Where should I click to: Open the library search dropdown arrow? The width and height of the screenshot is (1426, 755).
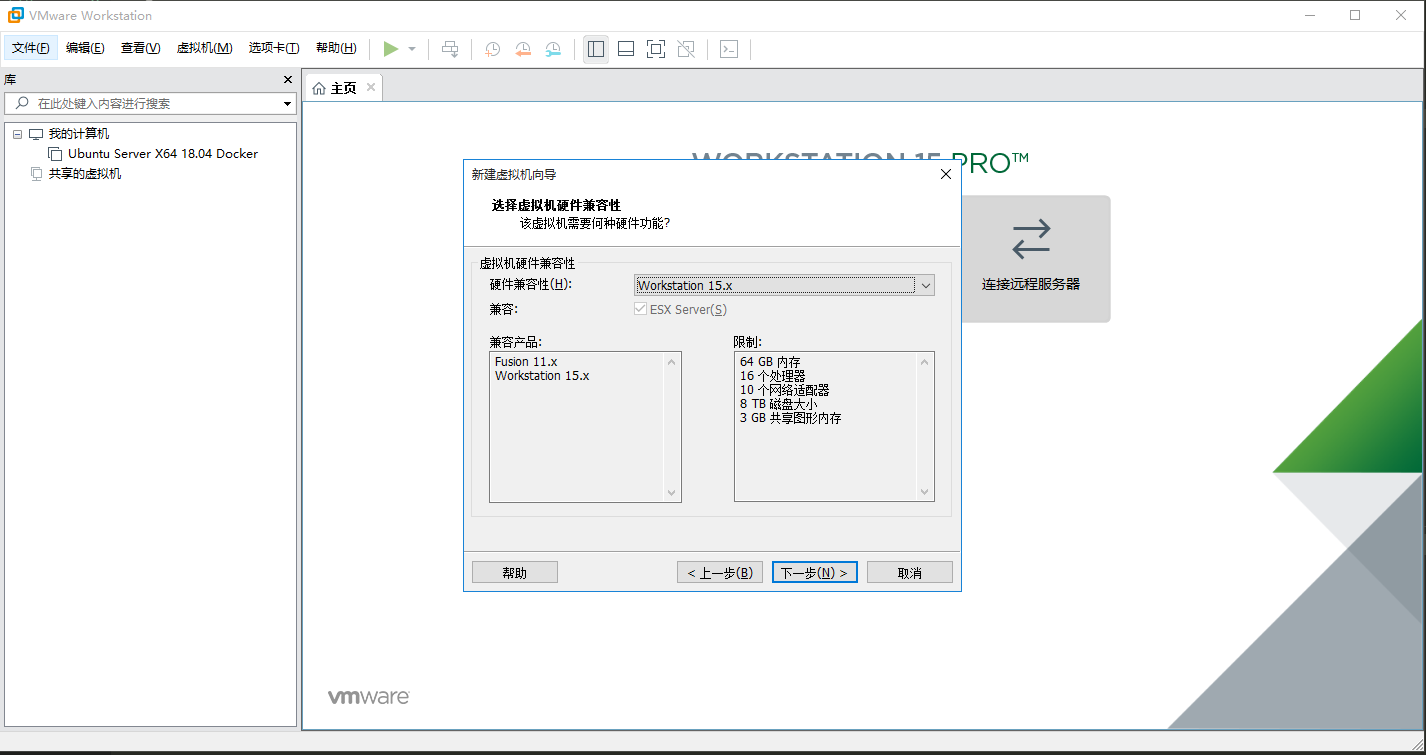[x=287, y=104]
